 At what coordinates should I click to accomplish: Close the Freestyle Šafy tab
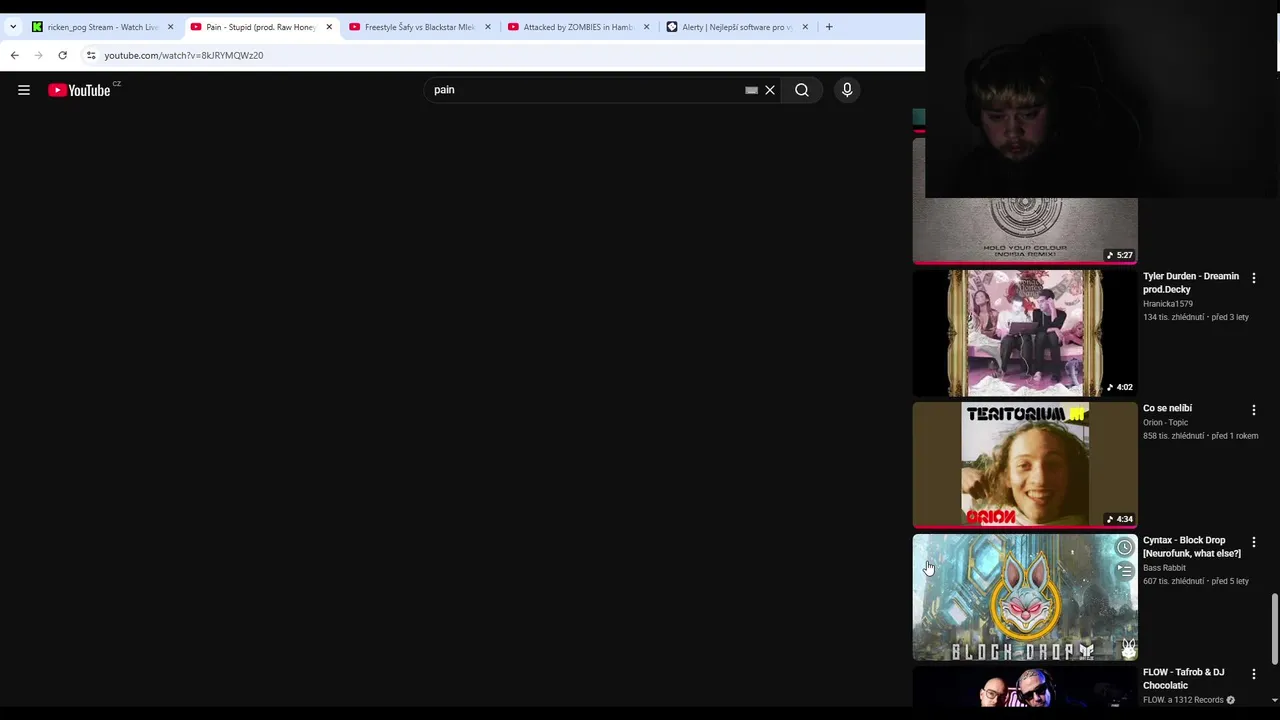click(x=488, y=27)
